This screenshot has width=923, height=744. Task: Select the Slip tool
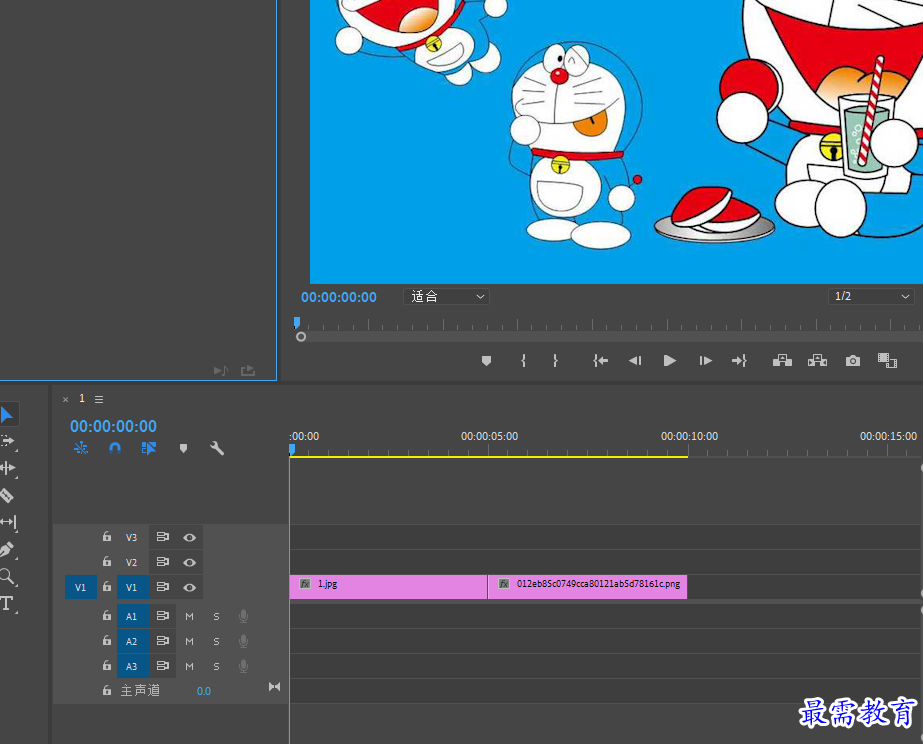[x=8, y=522]
